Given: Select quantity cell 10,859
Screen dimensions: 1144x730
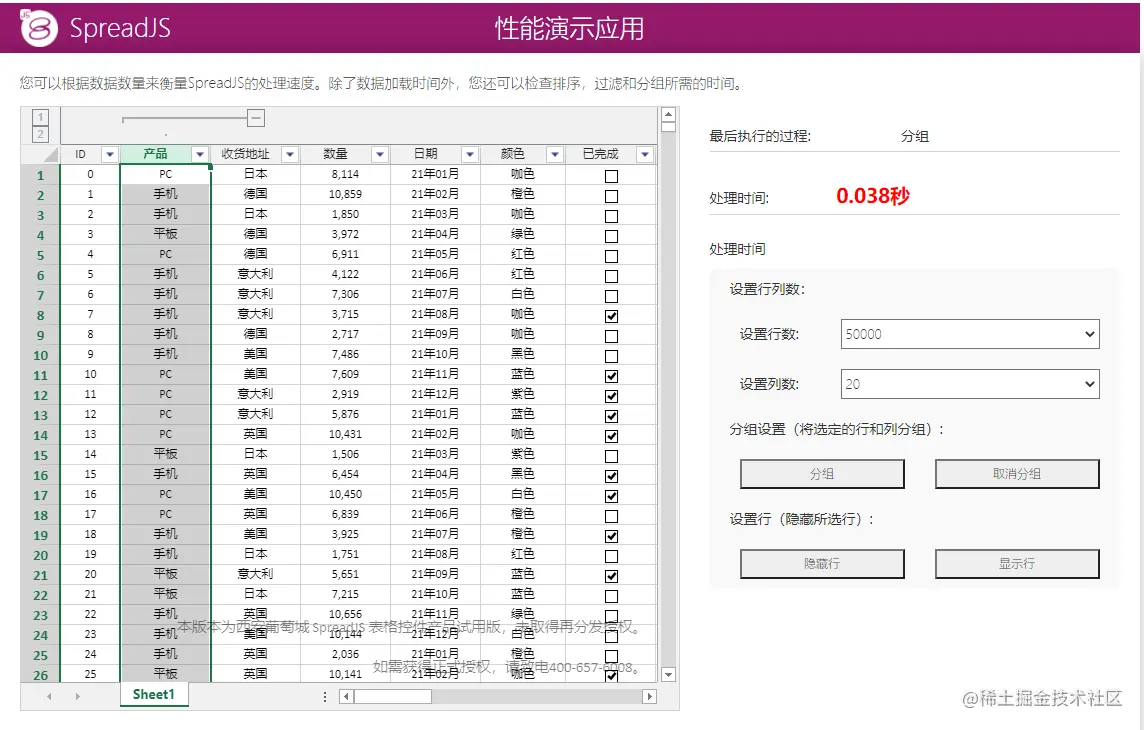Looking at the screenshot, I should point(345,194).
